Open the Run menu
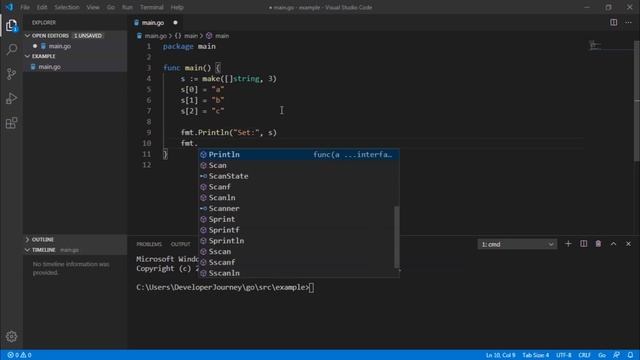The image size is (640, 360). [127, 7]
